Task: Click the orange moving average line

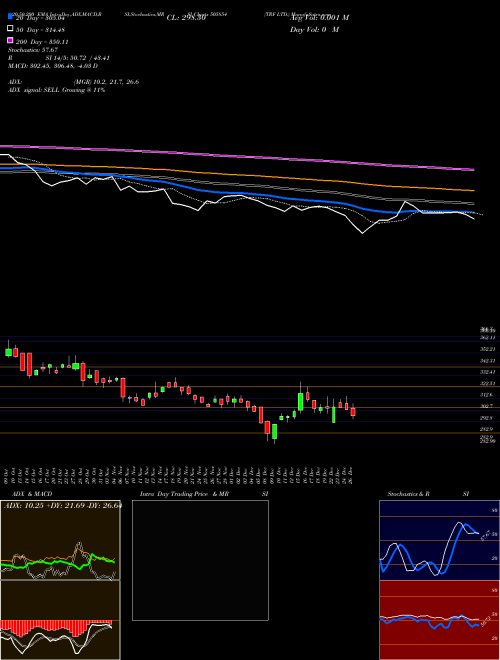Action: pos(236,174)
